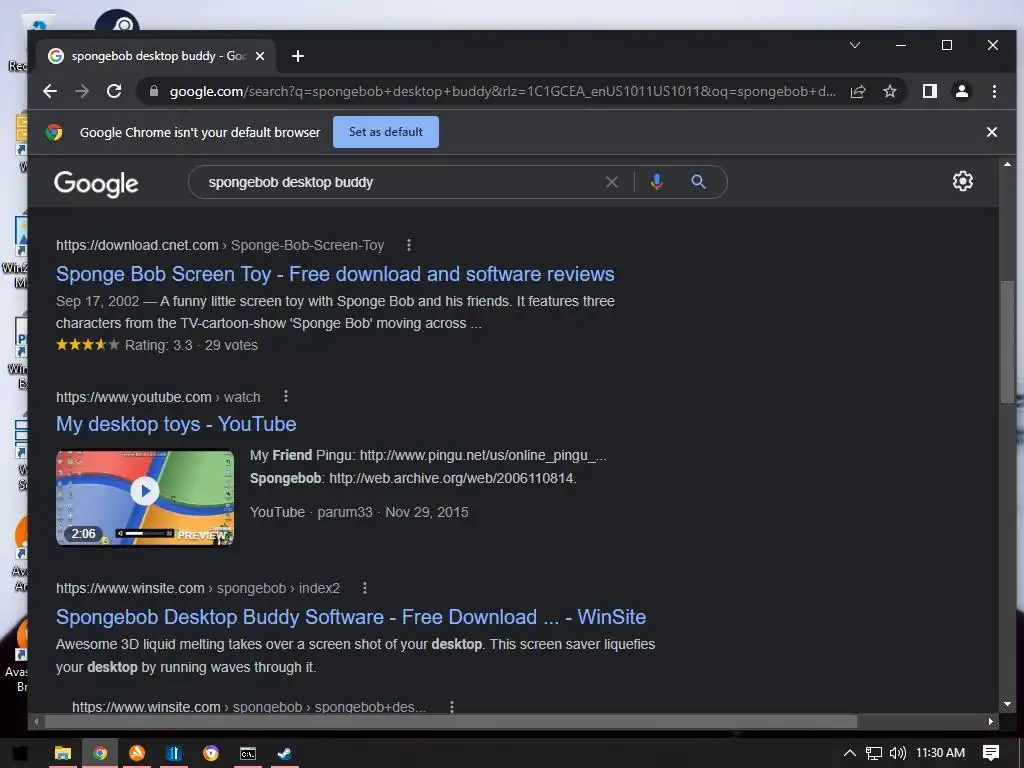
Task: Open the My desktop toys YouTube result
Action: click(x=176, y=424)
